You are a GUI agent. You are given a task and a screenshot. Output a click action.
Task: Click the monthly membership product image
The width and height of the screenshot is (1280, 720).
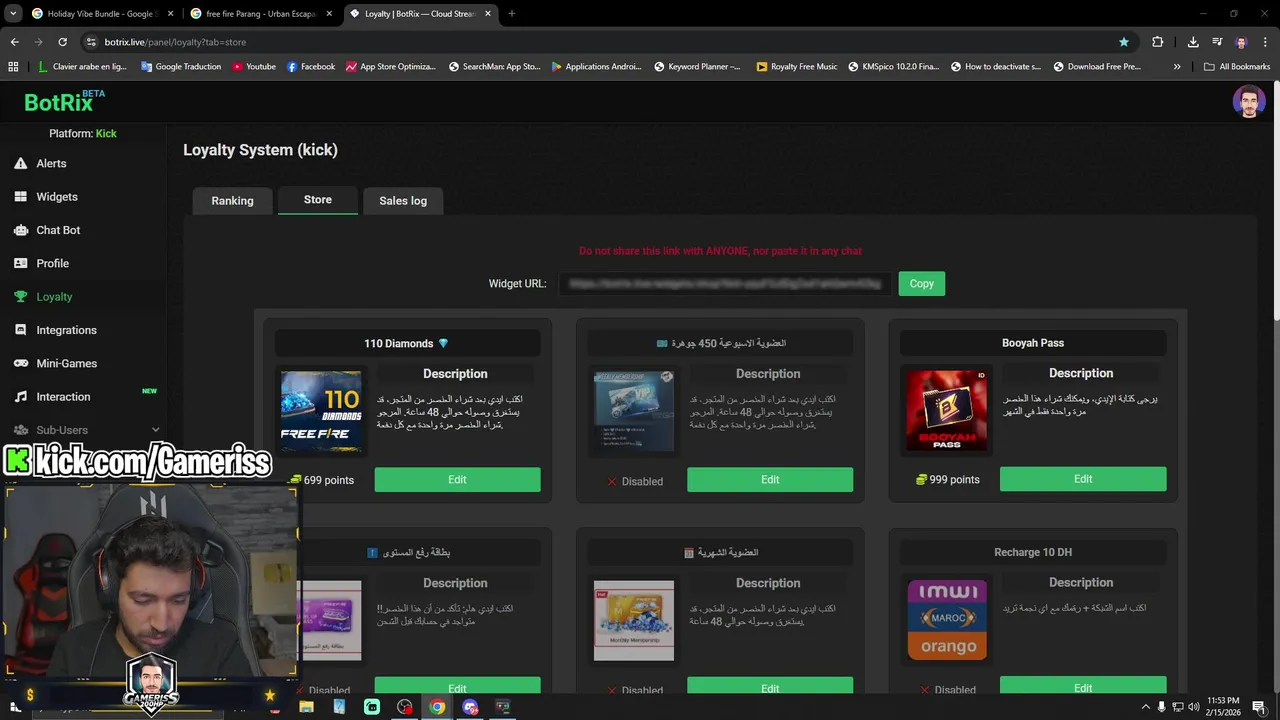pos(633,620)
